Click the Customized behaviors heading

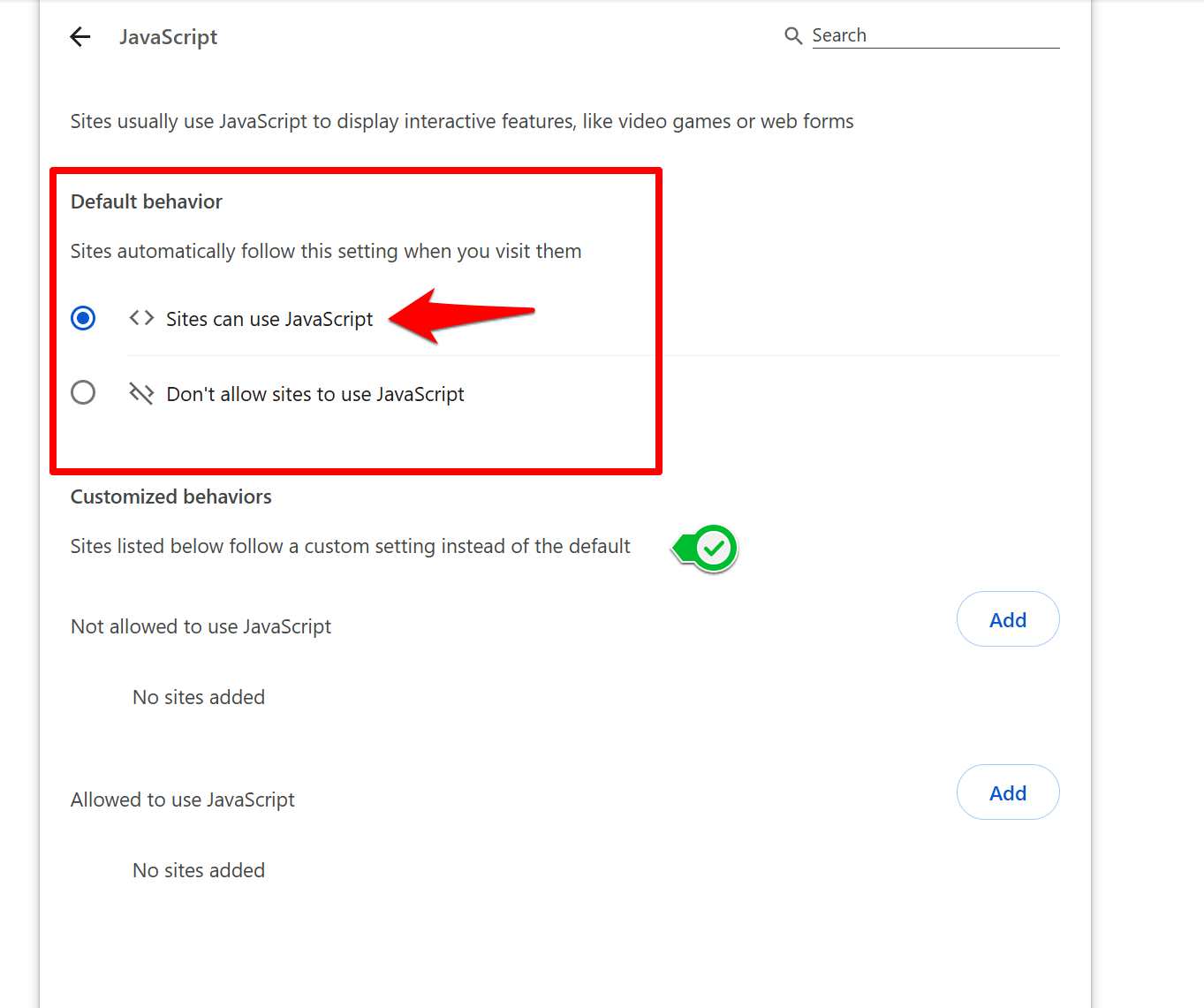[x=170, y=496]
